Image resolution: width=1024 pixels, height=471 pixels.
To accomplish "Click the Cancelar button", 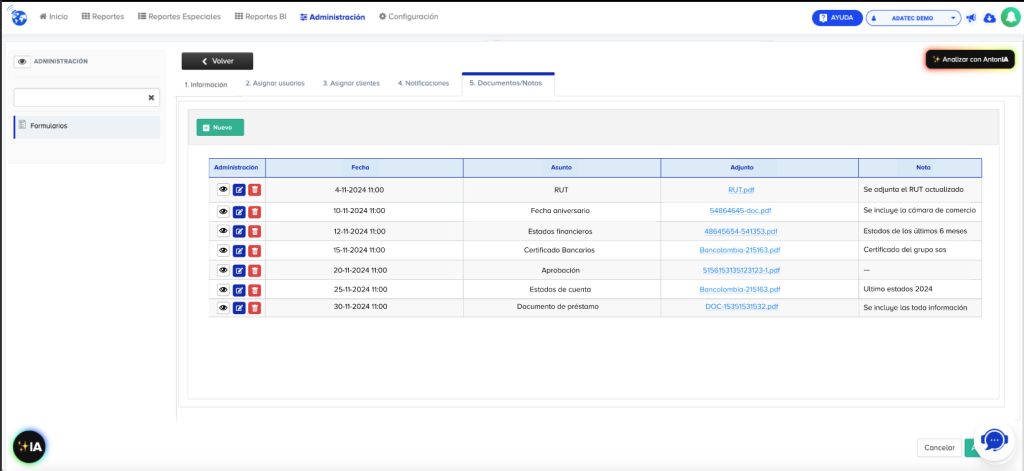I will 940,447.
